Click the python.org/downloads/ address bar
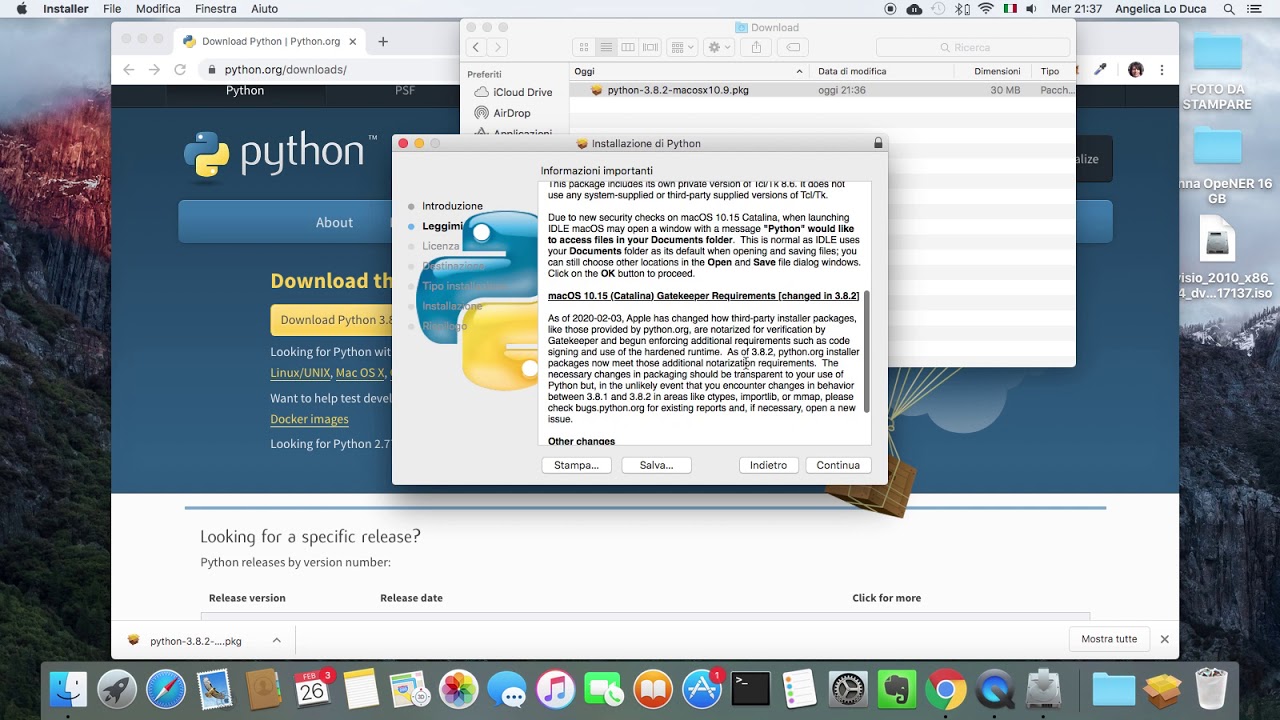Screen dimensions: 1280x720 pyautogui.click(x=286, y=70)
